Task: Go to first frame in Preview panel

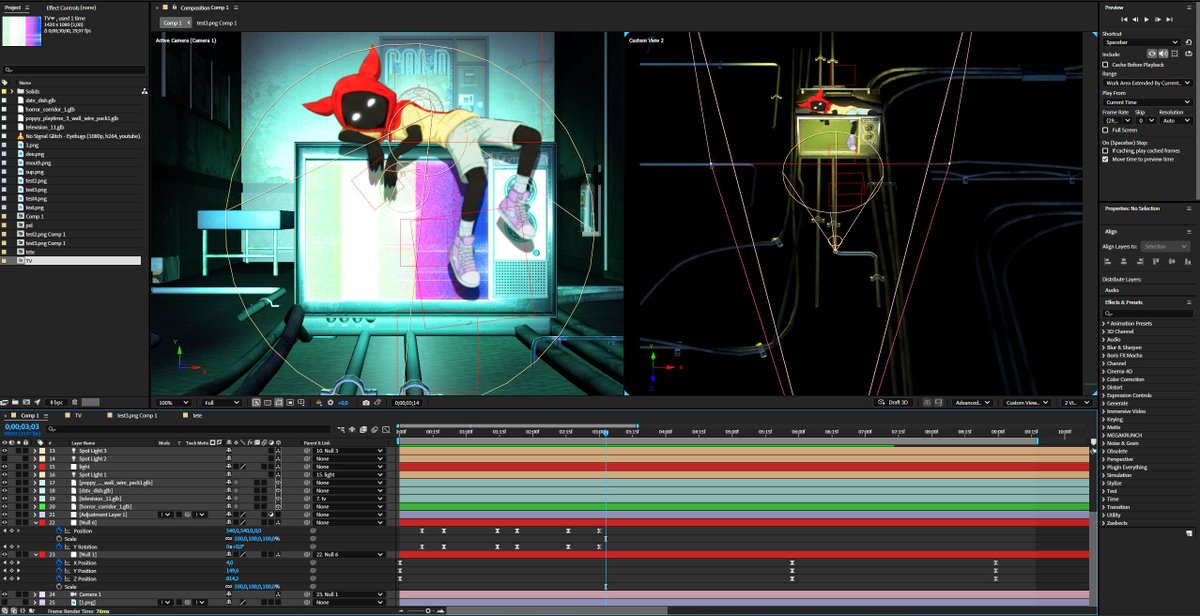Action: [x=1124, y=19]
